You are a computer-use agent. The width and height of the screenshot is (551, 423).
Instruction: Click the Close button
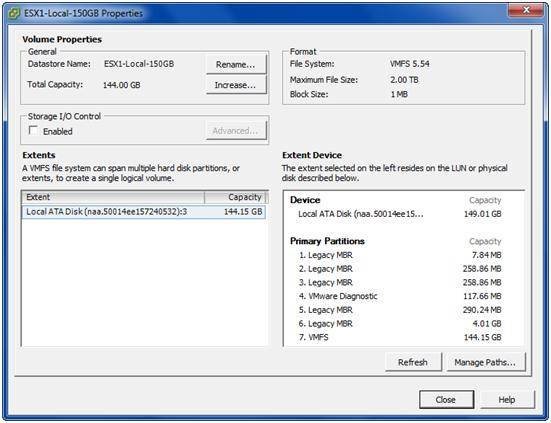pyautogui.click(x=446, y=400)
